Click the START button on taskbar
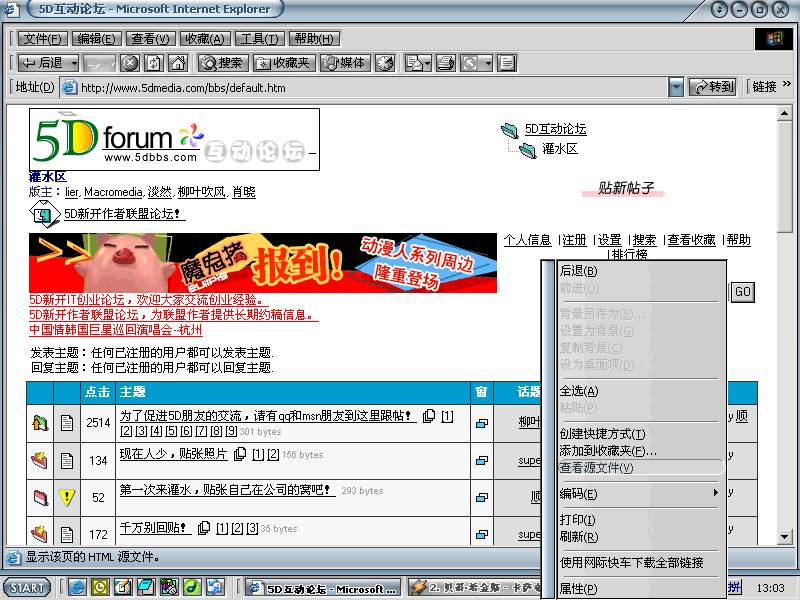800x600 pixels. 28,587
